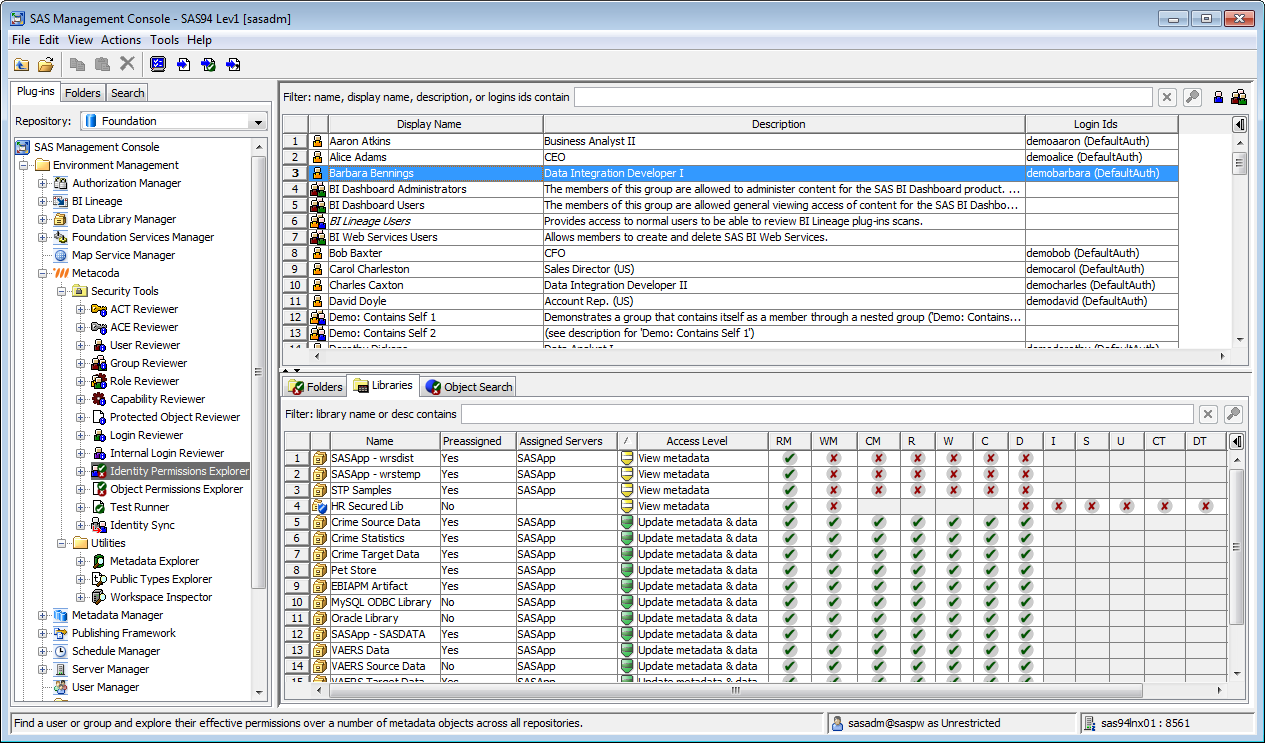Select the Bob Baxter row

(730, 253)
